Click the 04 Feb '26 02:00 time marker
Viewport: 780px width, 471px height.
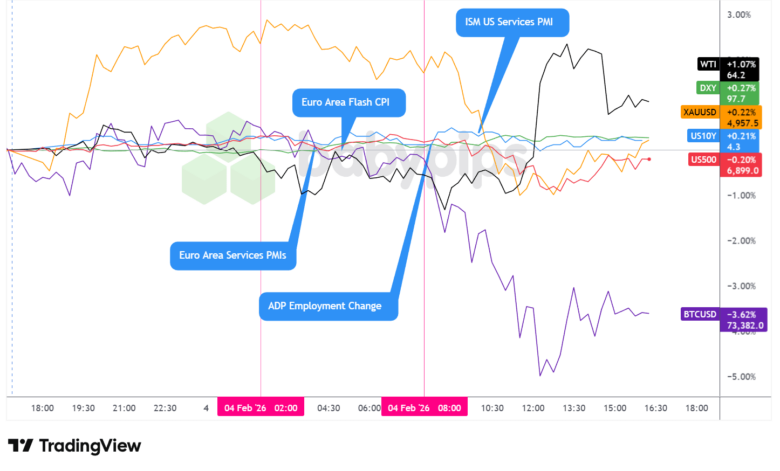[x=259, y=408]
